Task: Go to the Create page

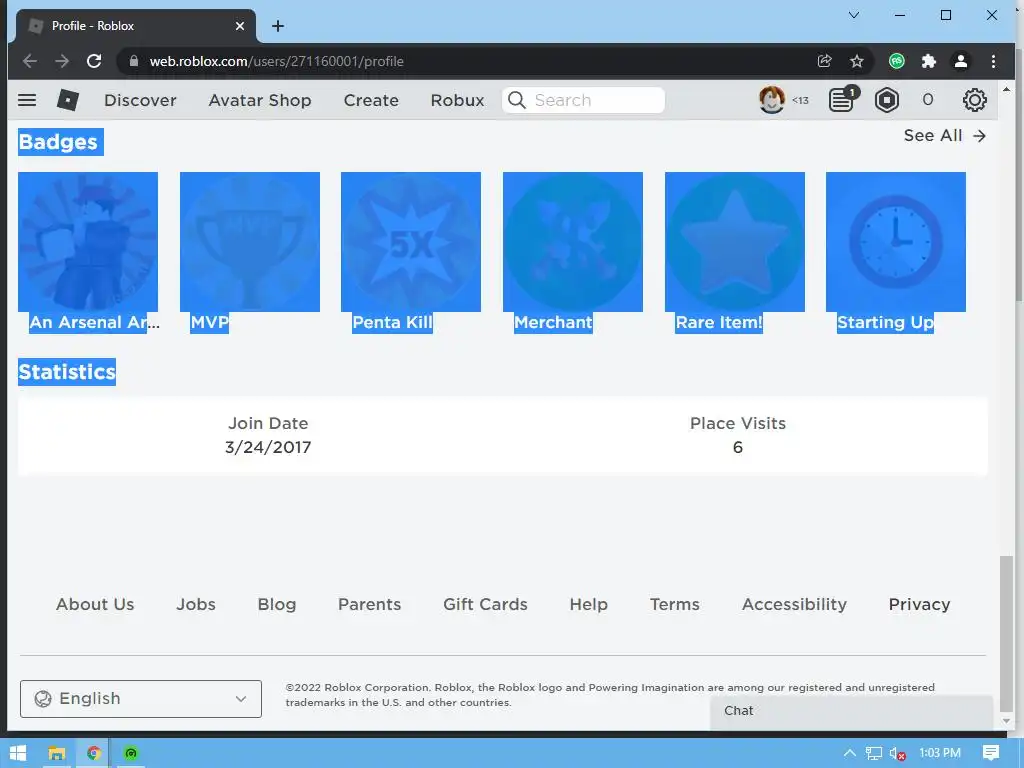Action: [x=371, y=100]
